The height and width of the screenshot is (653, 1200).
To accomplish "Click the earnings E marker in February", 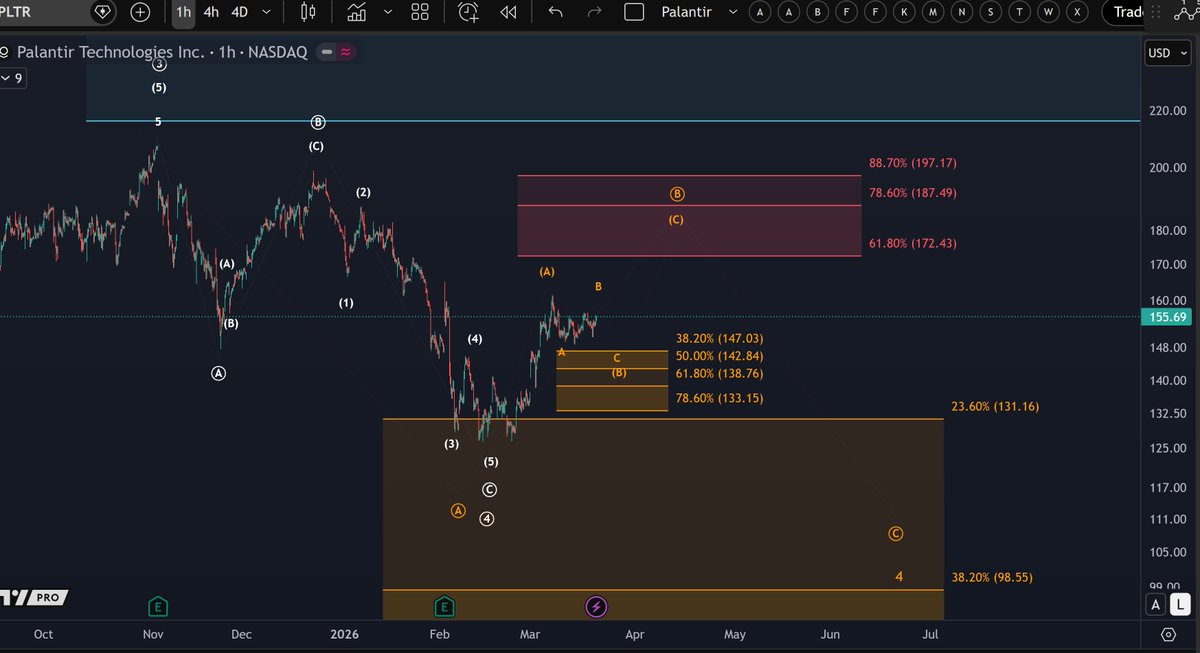I will (x=444, y=606).
